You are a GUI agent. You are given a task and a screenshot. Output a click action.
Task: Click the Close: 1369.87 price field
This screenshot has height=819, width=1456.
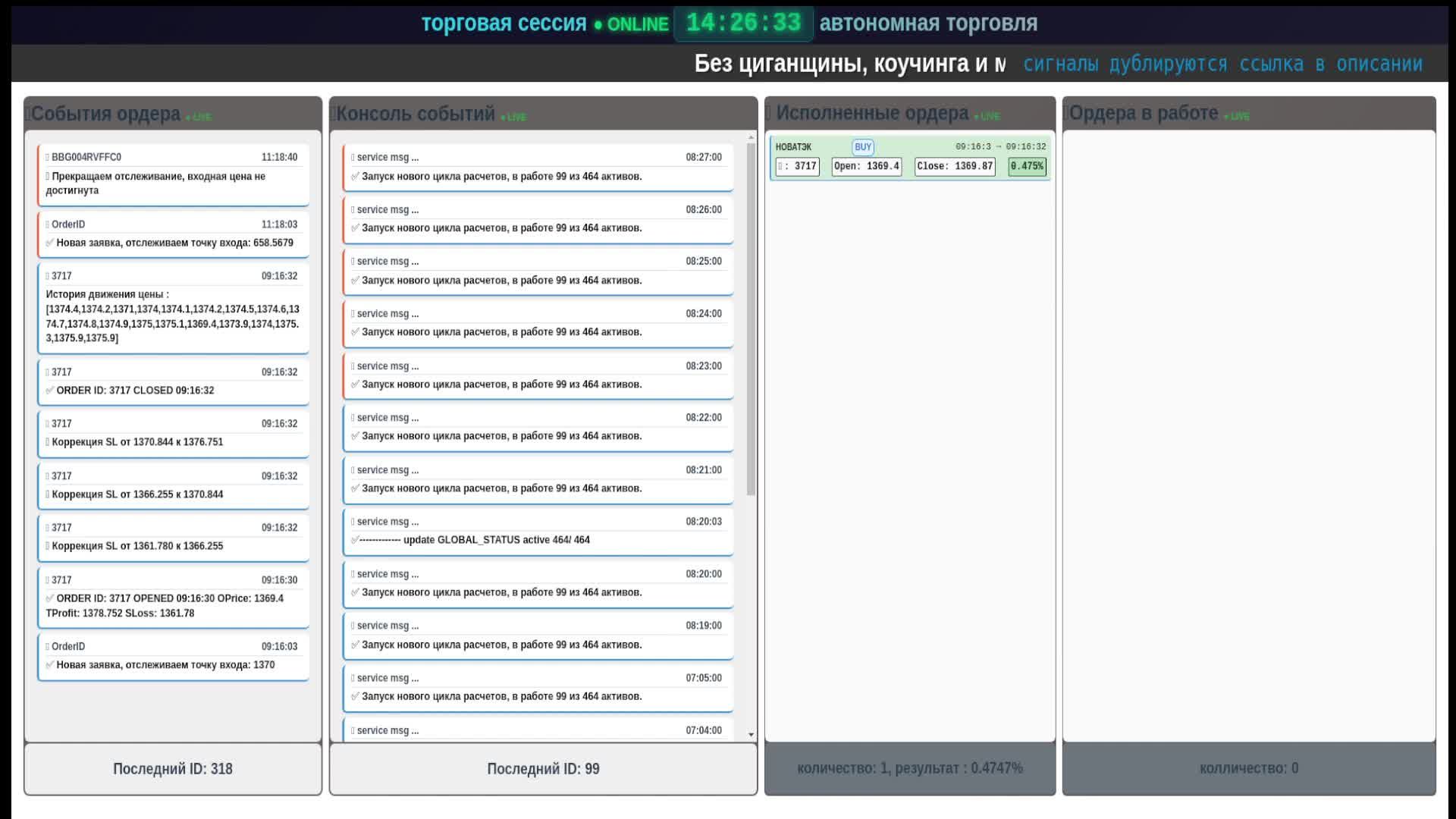coord(954,166)
